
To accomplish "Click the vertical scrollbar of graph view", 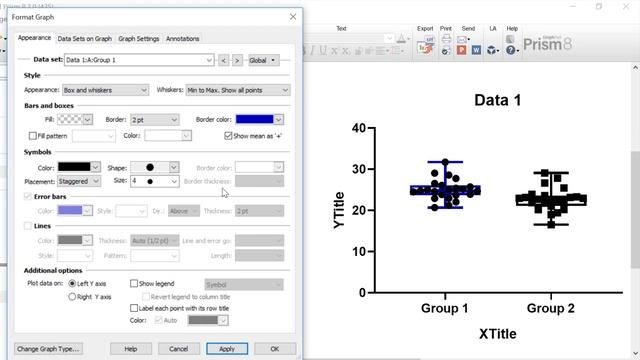I will (636, 210).
